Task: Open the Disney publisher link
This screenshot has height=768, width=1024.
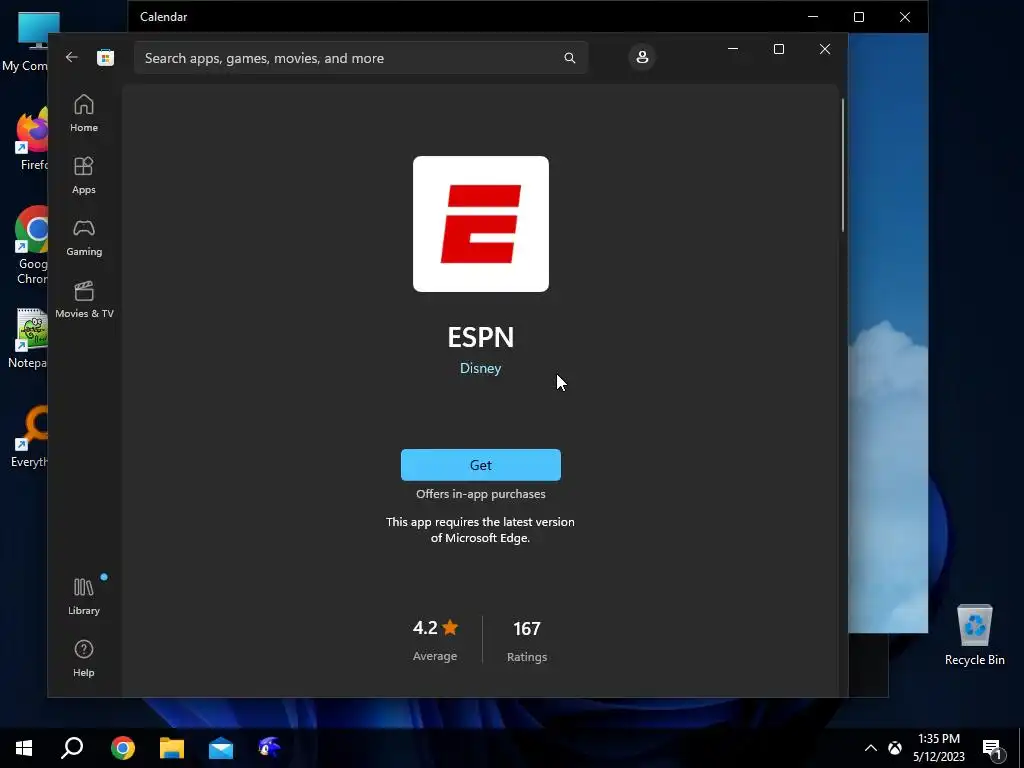Action: [481, 368]
